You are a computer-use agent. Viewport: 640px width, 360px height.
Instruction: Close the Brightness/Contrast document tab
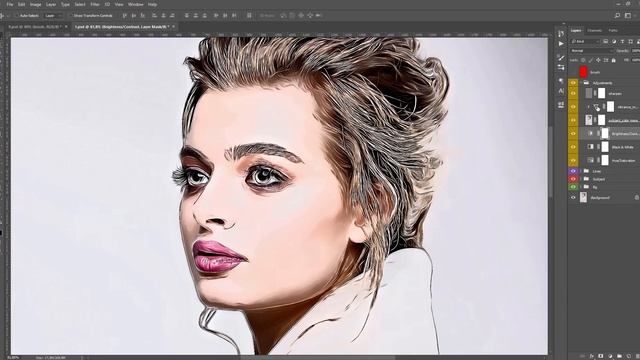[173, 27]
